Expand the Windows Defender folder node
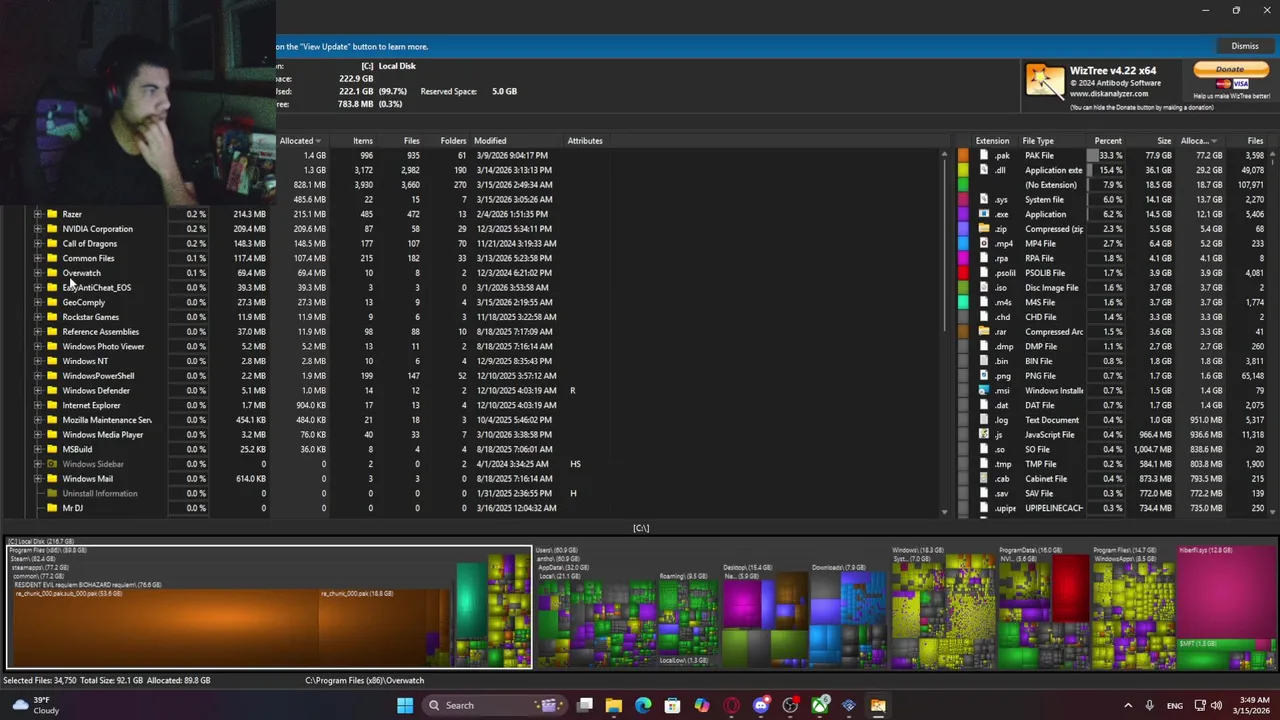This screenshot has height=720, width=1280. pyautogui.click(x=38, y=390)
